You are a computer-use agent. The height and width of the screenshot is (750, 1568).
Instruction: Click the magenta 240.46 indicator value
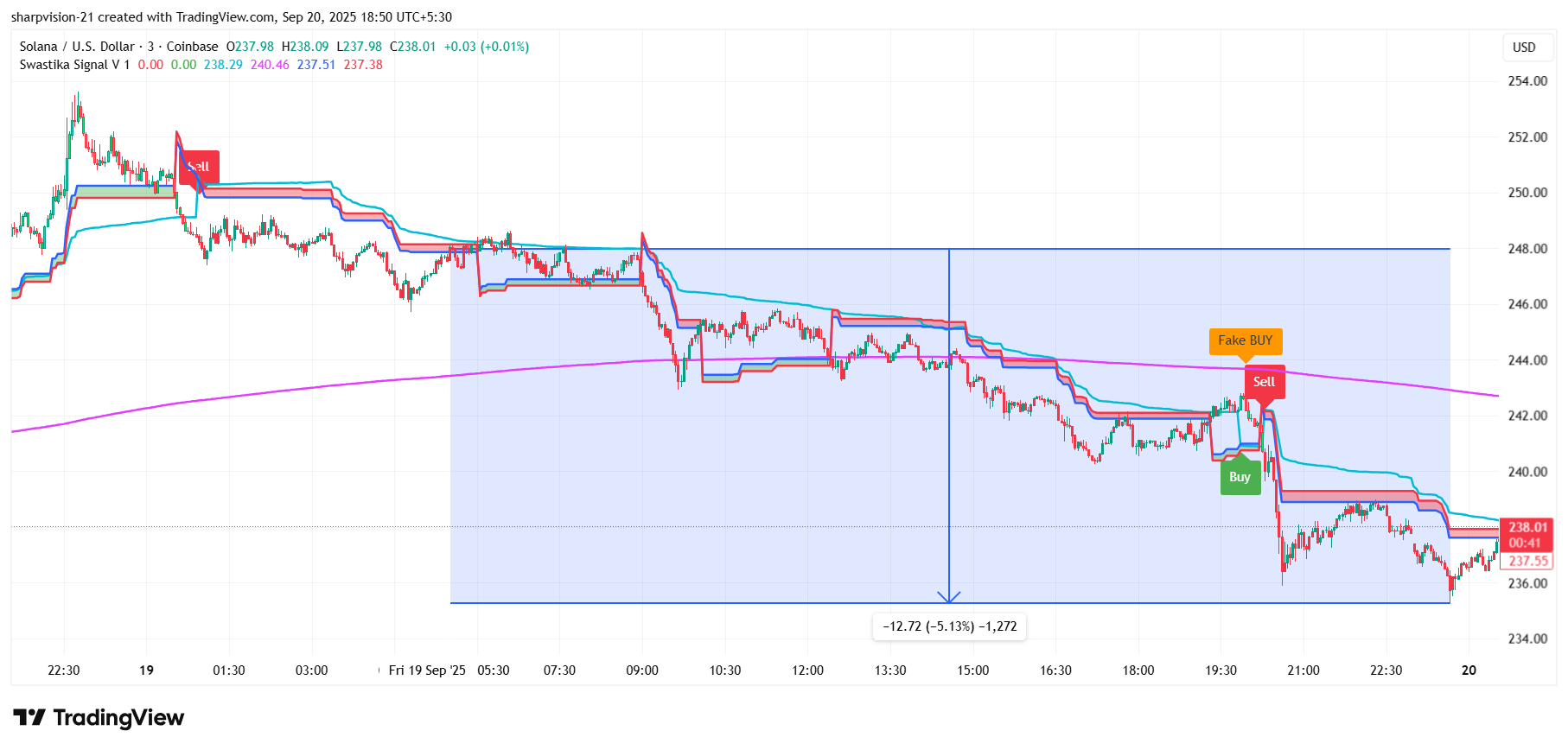(270, 65)
